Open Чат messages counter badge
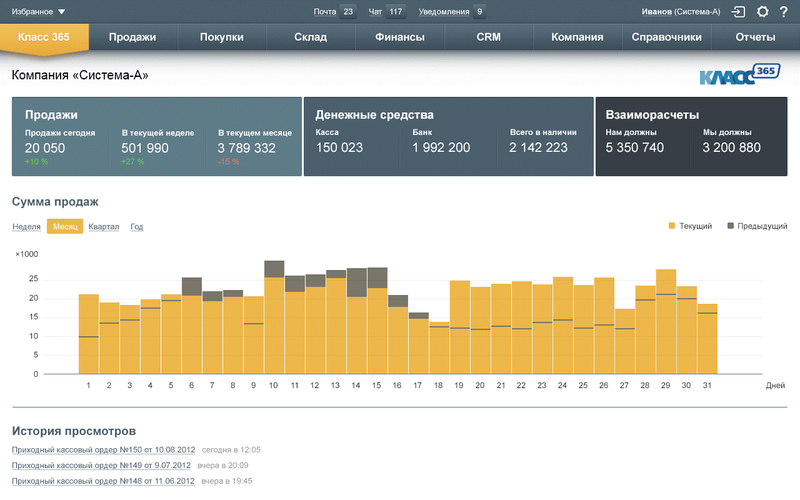This screenshot has height=500, width=800. click(x=396, y=12)
